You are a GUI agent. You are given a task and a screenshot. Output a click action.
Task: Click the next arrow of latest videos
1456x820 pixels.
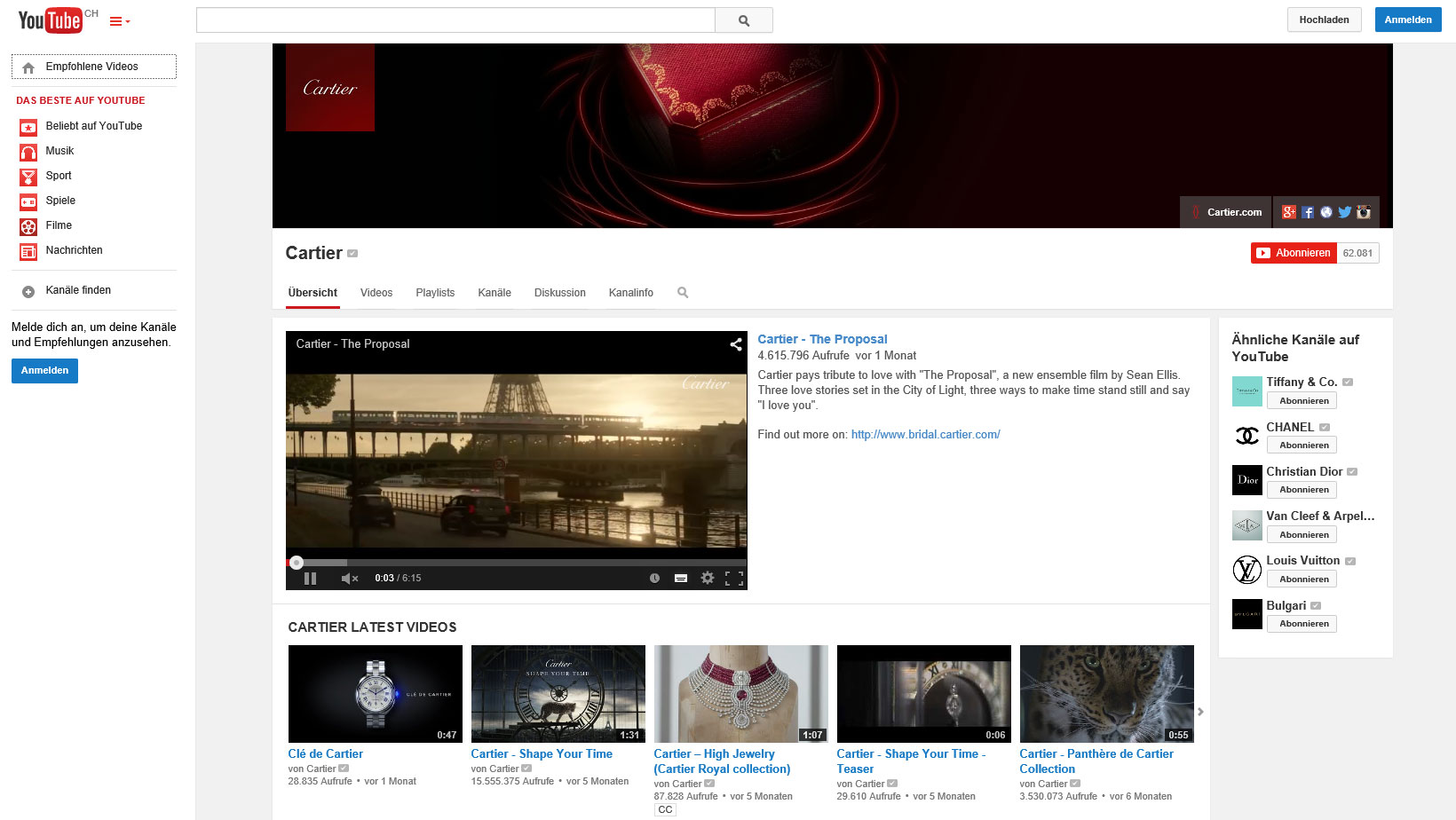point(1200,712)
